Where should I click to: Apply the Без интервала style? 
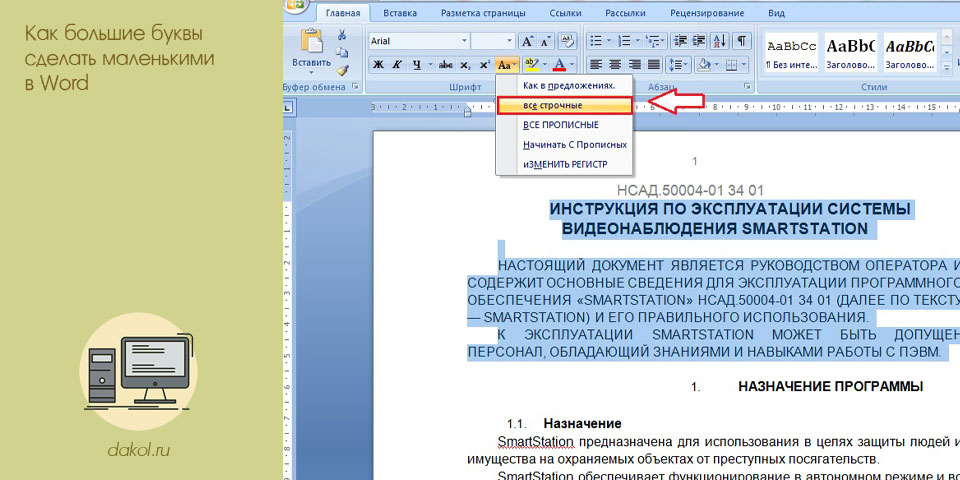point(790,53)
